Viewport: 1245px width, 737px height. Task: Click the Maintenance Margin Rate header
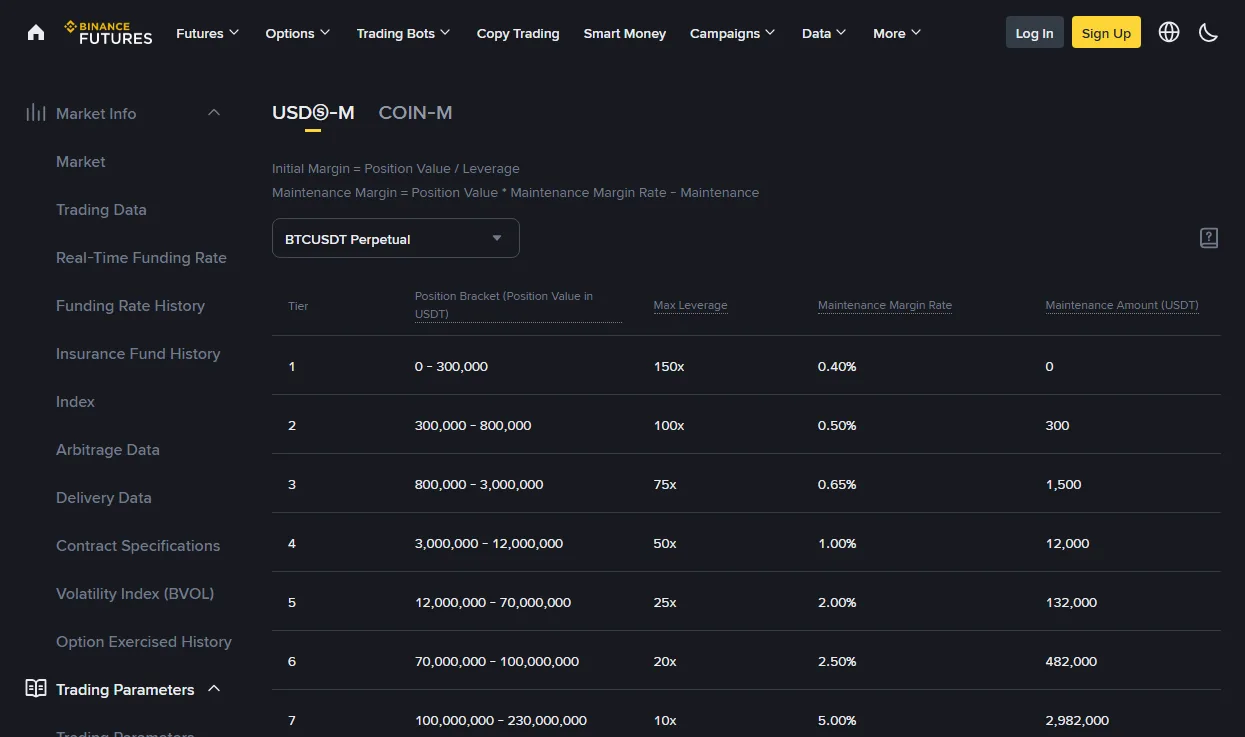coord(885,305)
